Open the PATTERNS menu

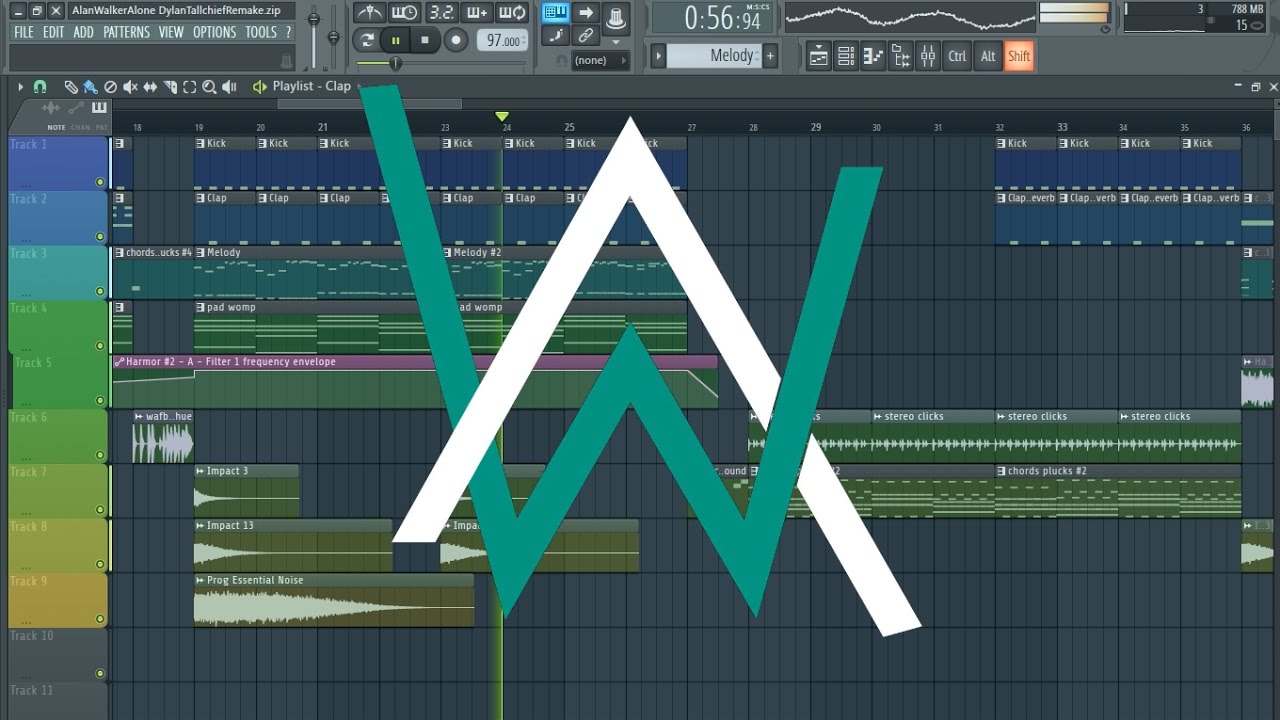pos(126,32)
